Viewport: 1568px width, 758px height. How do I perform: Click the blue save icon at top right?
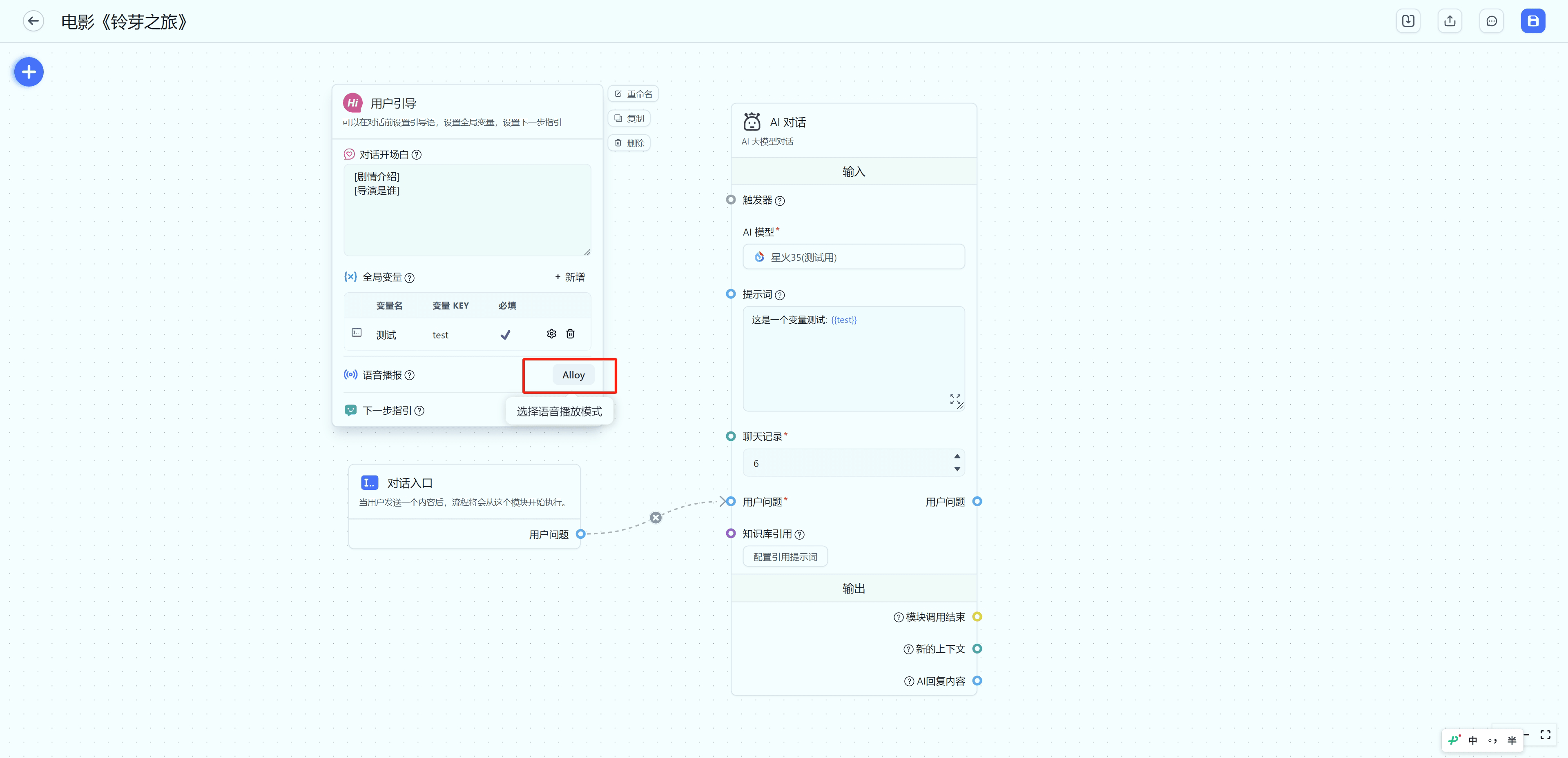click(1533, 21)
